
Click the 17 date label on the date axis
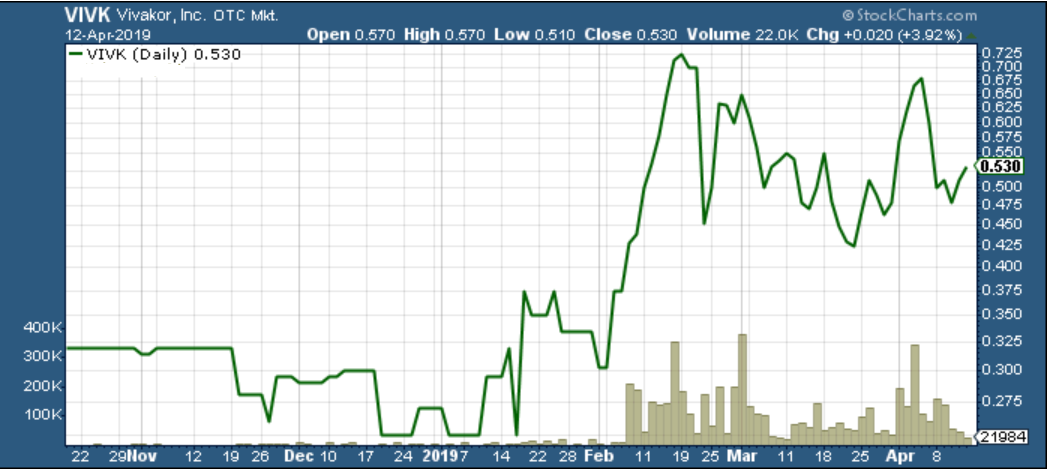click(x=365, y=457)
